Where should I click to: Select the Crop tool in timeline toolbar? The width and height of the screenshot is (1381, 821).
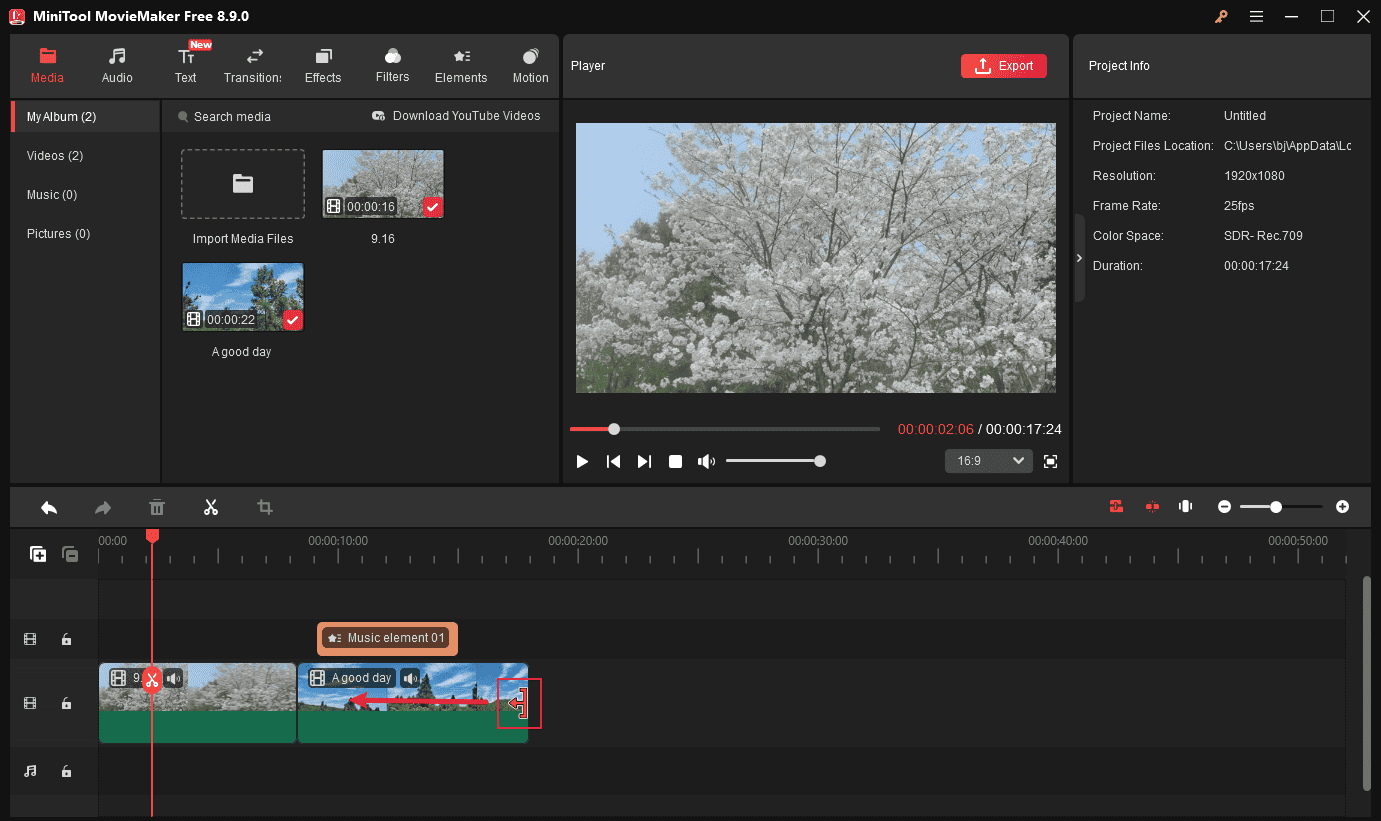265,507
